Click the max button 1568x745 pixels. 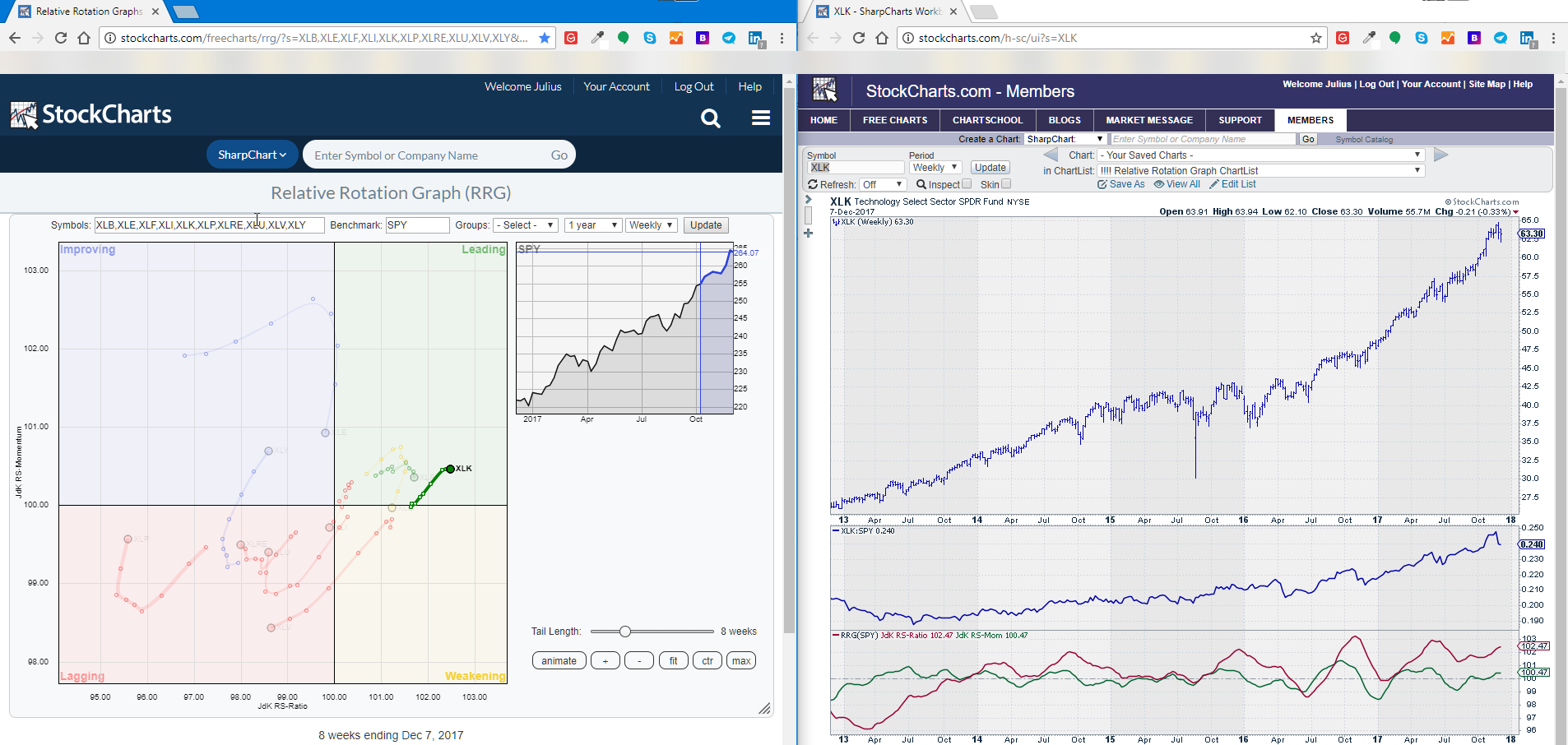(x=741, y=660)
